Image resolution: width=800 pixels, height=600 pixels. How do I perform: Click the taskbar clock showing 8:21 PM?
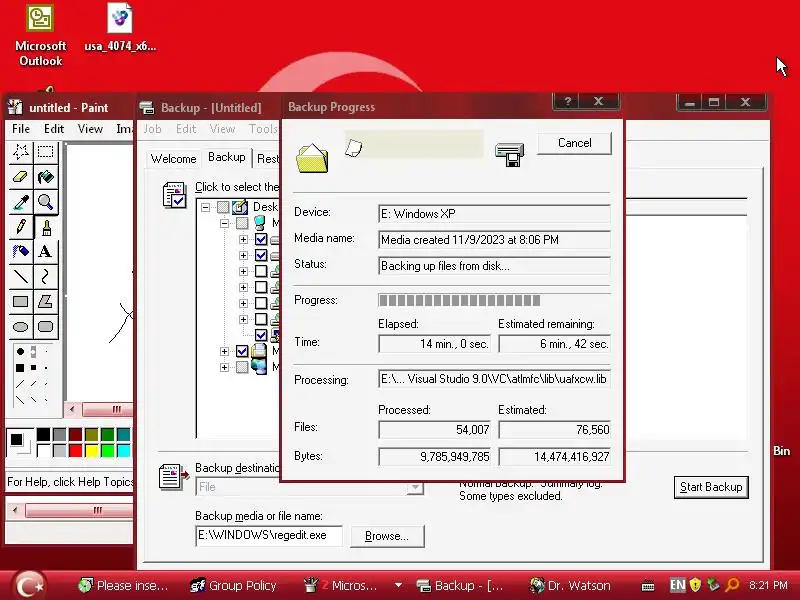coord(768,585)
